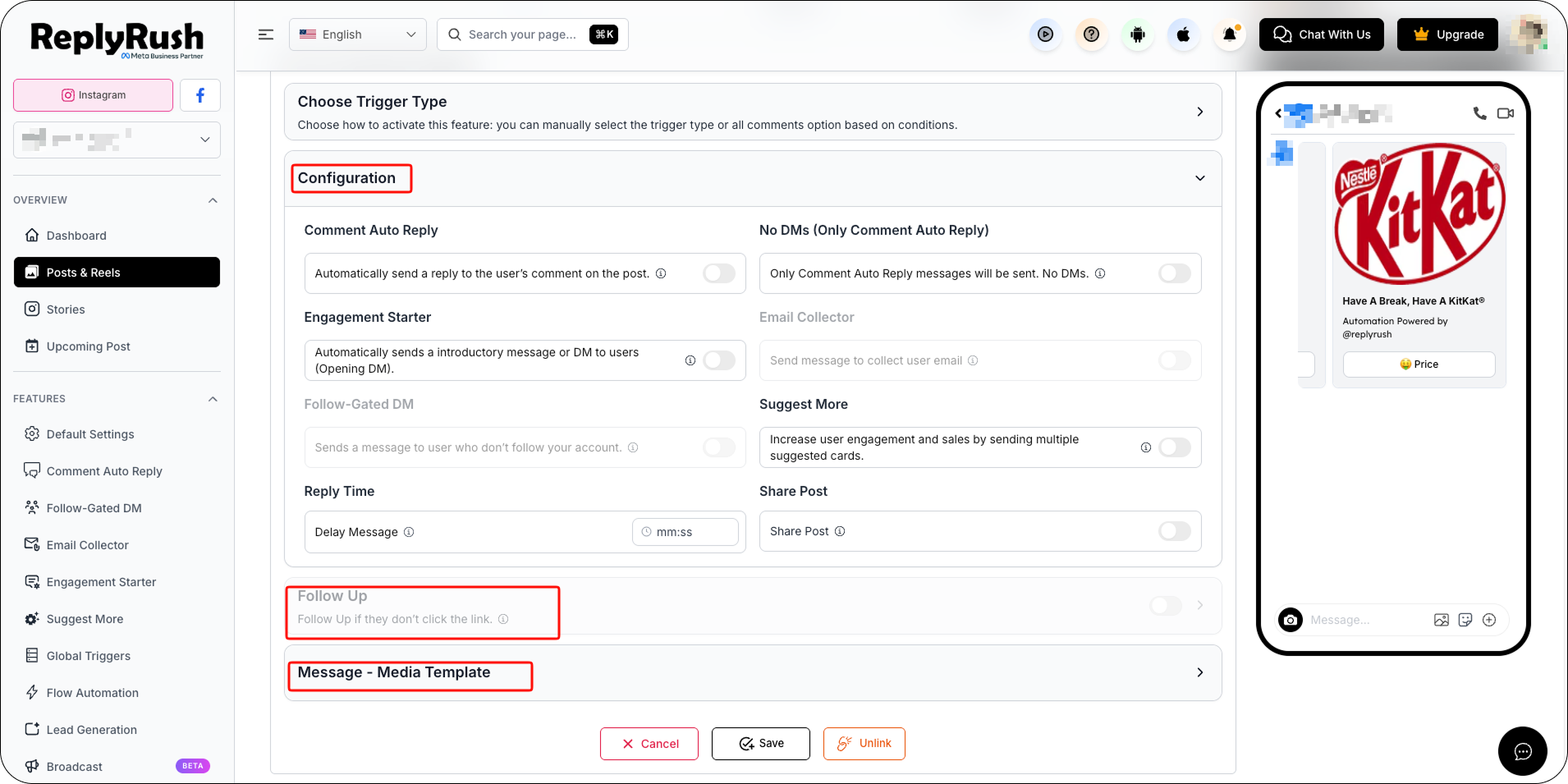Select the Instagram platform button
Image resolution: width=1568 pixels, height=784 pixels.
(x=93, y=95)
